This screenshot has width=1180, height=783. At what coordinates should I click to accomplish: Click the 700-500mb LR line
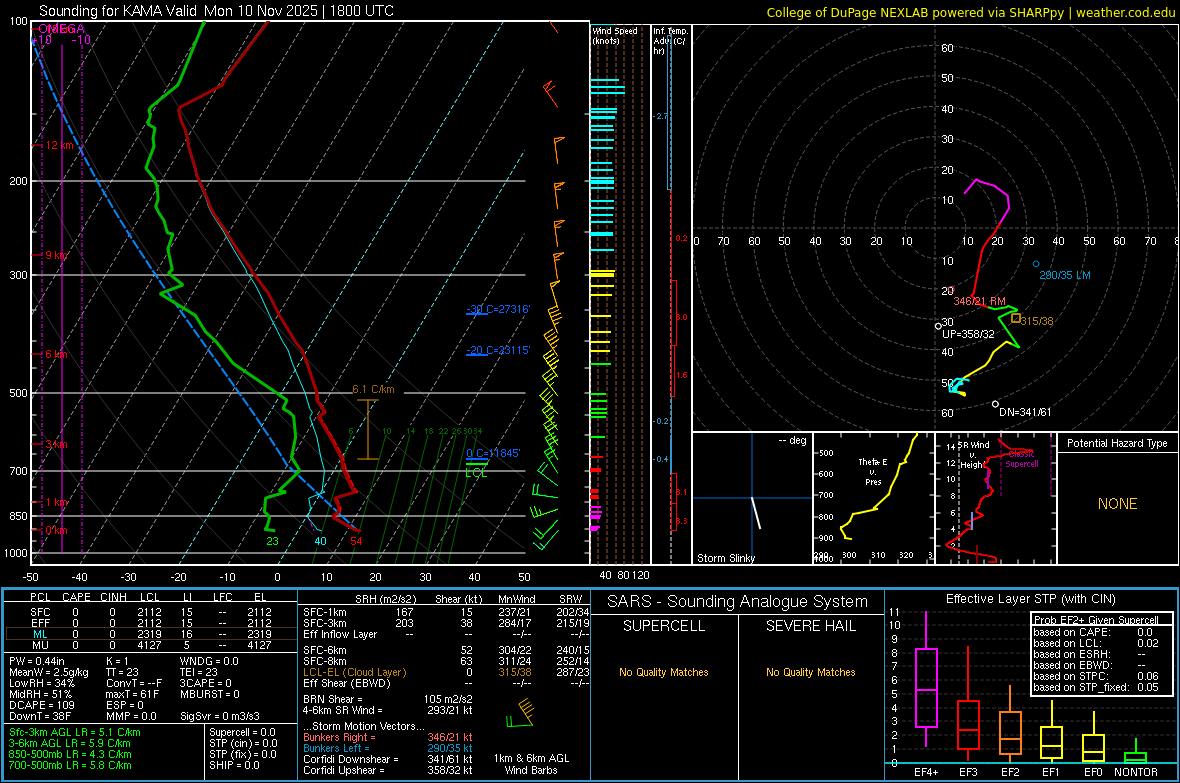(x=70, y=765)
